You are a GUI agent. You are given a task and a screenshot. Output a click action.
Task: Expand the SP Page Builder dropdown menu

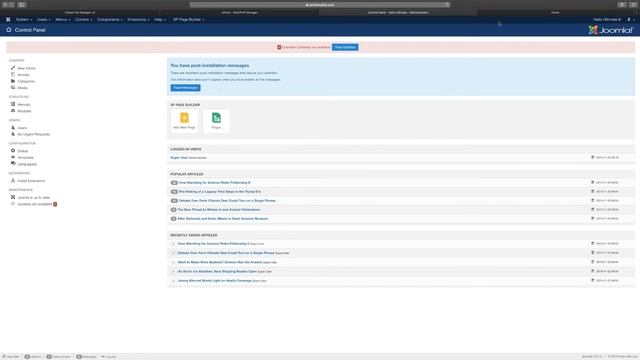[x=189, y=20]
